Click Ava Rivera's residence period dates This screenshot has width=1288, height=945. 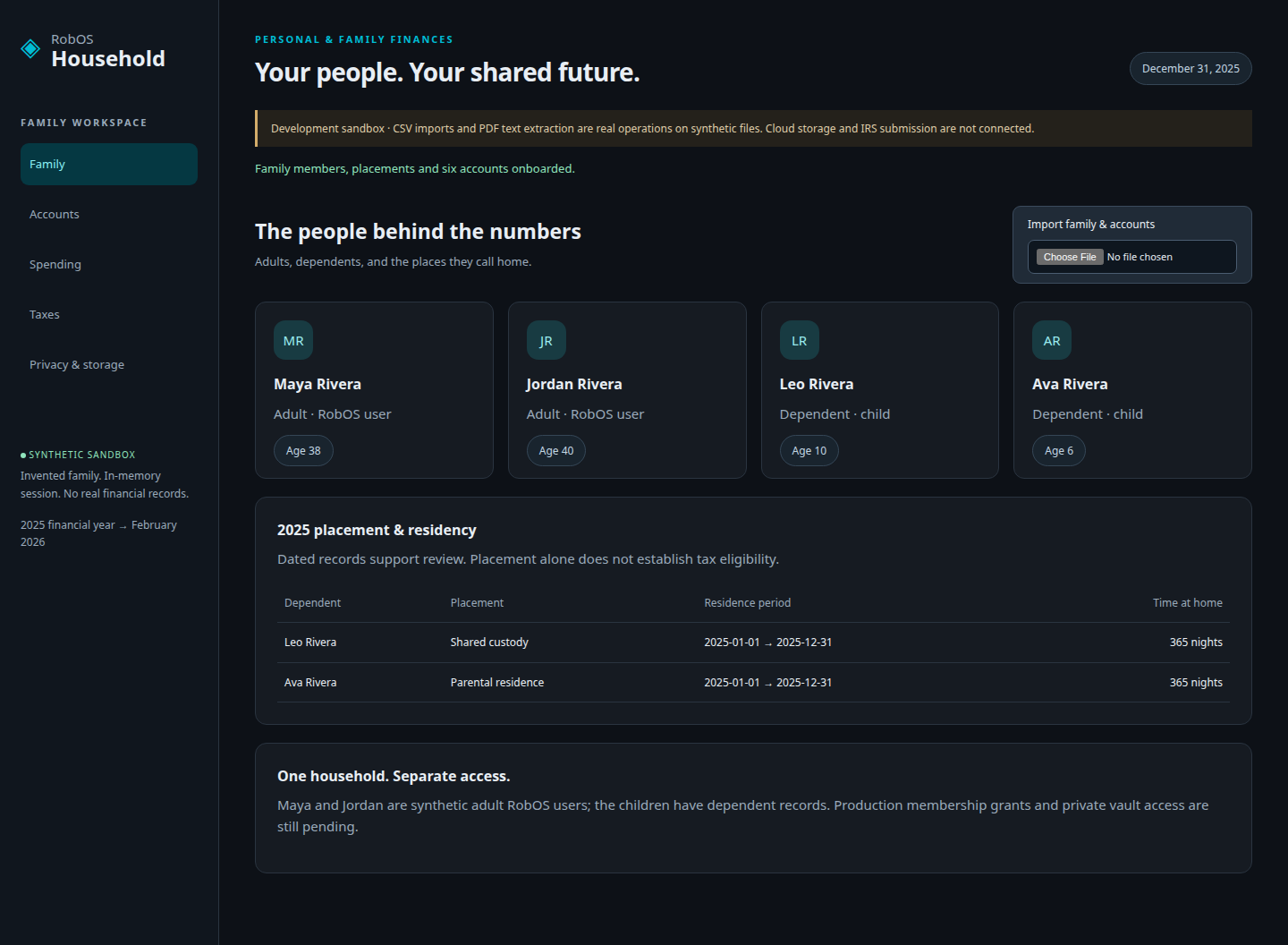pyautogui.click(x=768, y=683)
